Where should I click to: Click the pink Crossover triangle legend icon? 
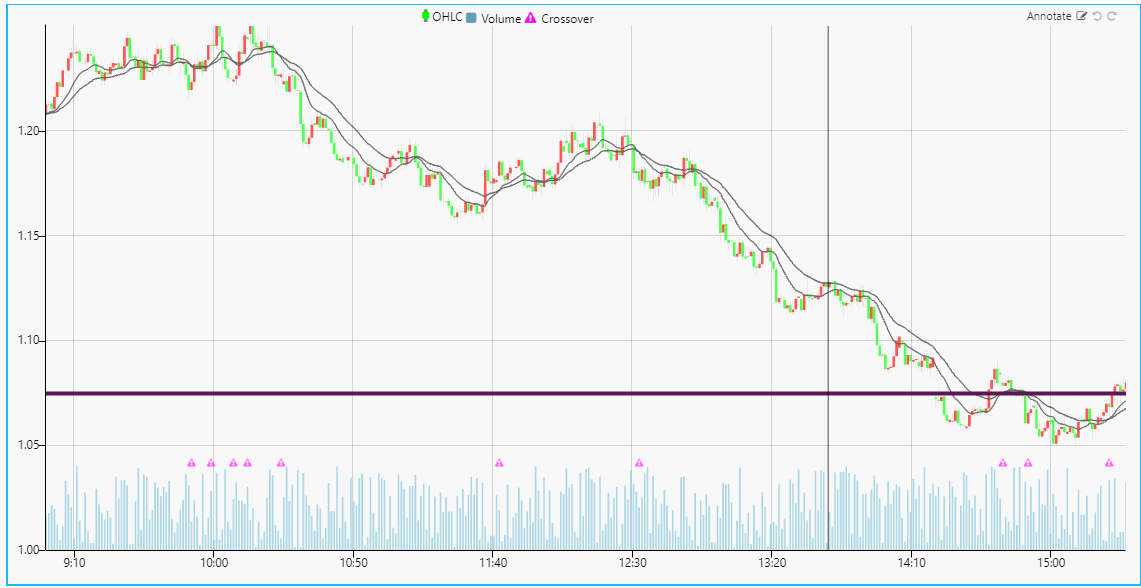[531, 18]
